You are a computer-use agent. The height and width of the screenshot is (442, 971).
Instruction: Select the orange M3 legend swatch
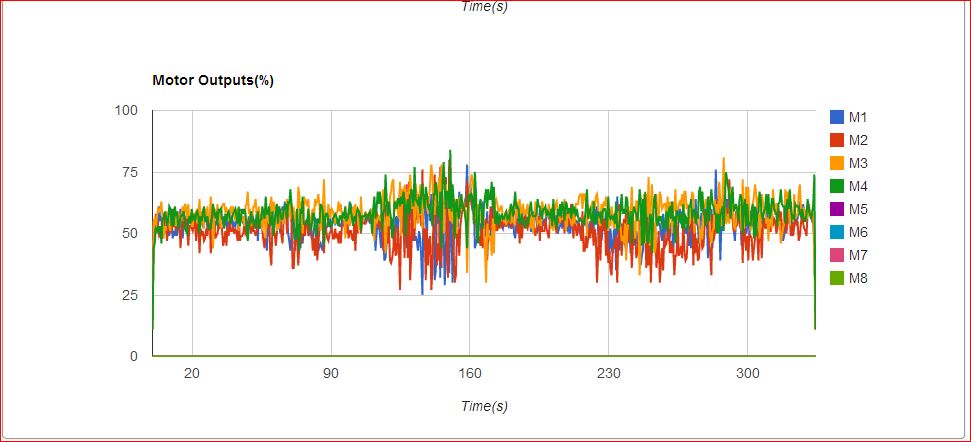837,163
